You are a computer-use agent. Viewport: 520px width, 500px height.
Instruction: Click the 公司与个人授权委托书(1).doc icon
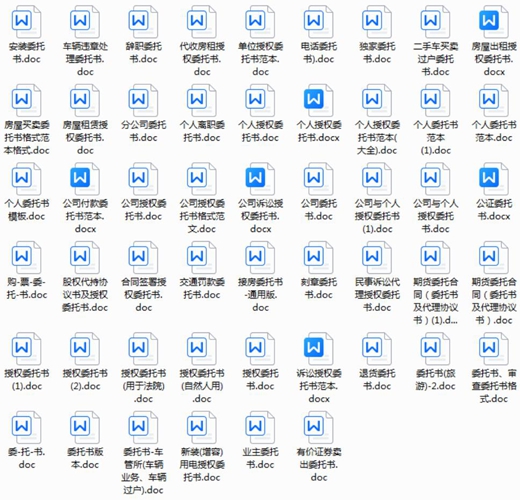[x=377, y=179]
